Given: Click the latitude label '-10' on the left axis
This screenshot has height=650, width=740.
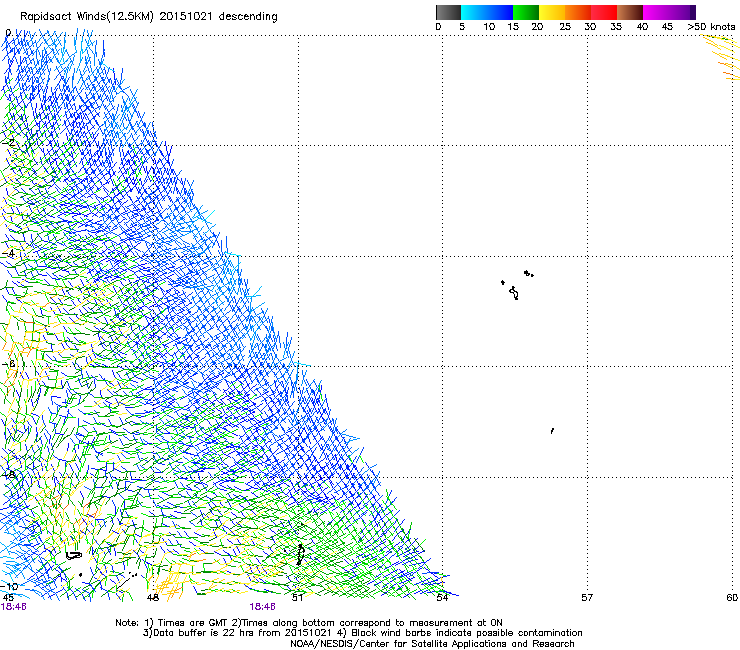Looking at the screenshot, I should 9,586.
